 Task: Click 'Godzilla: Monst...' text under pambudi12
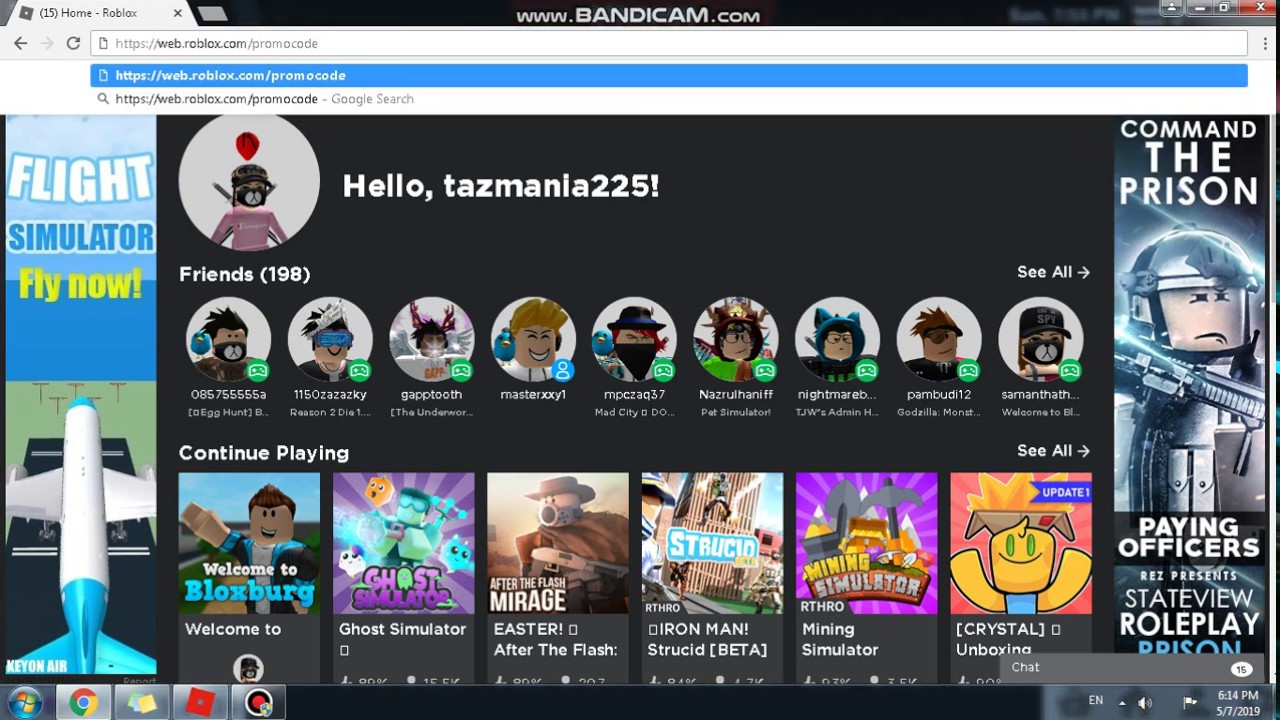(939, 412)
